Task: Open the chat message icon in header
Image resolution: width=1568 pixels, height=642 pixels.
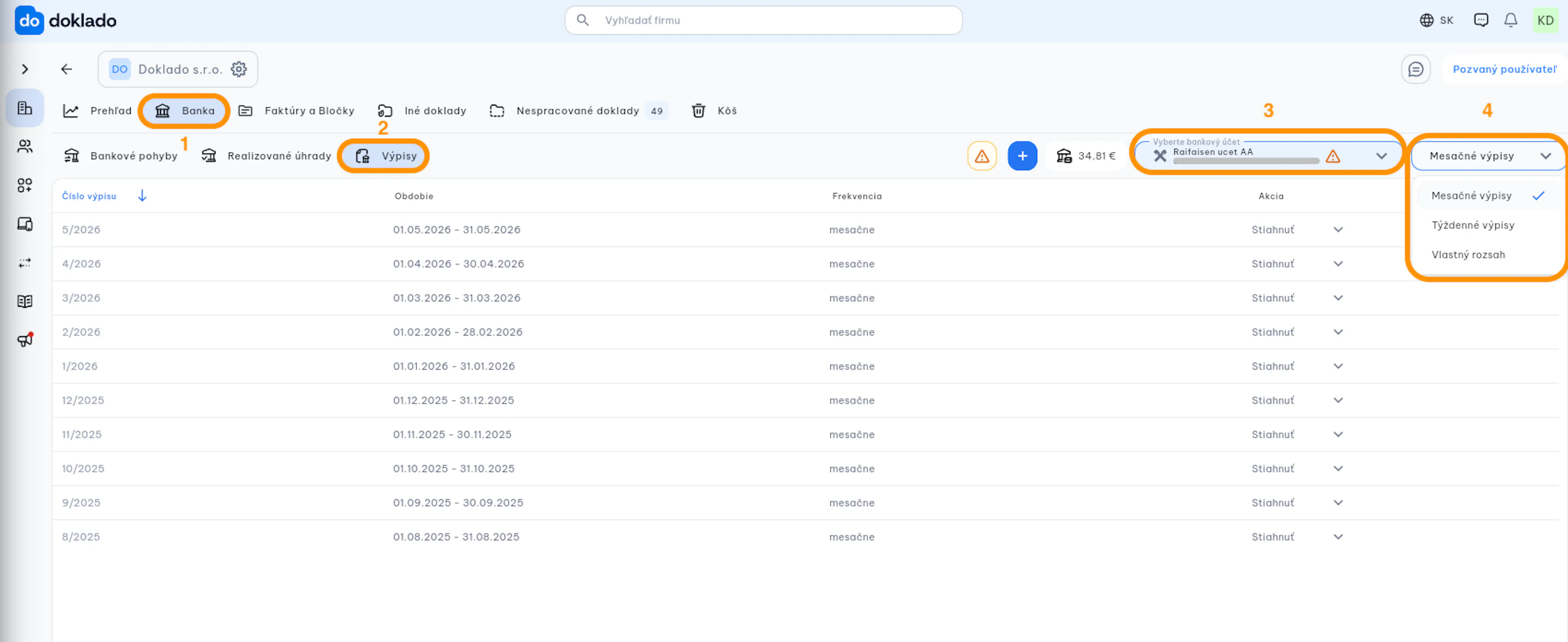Action: 1481,20
